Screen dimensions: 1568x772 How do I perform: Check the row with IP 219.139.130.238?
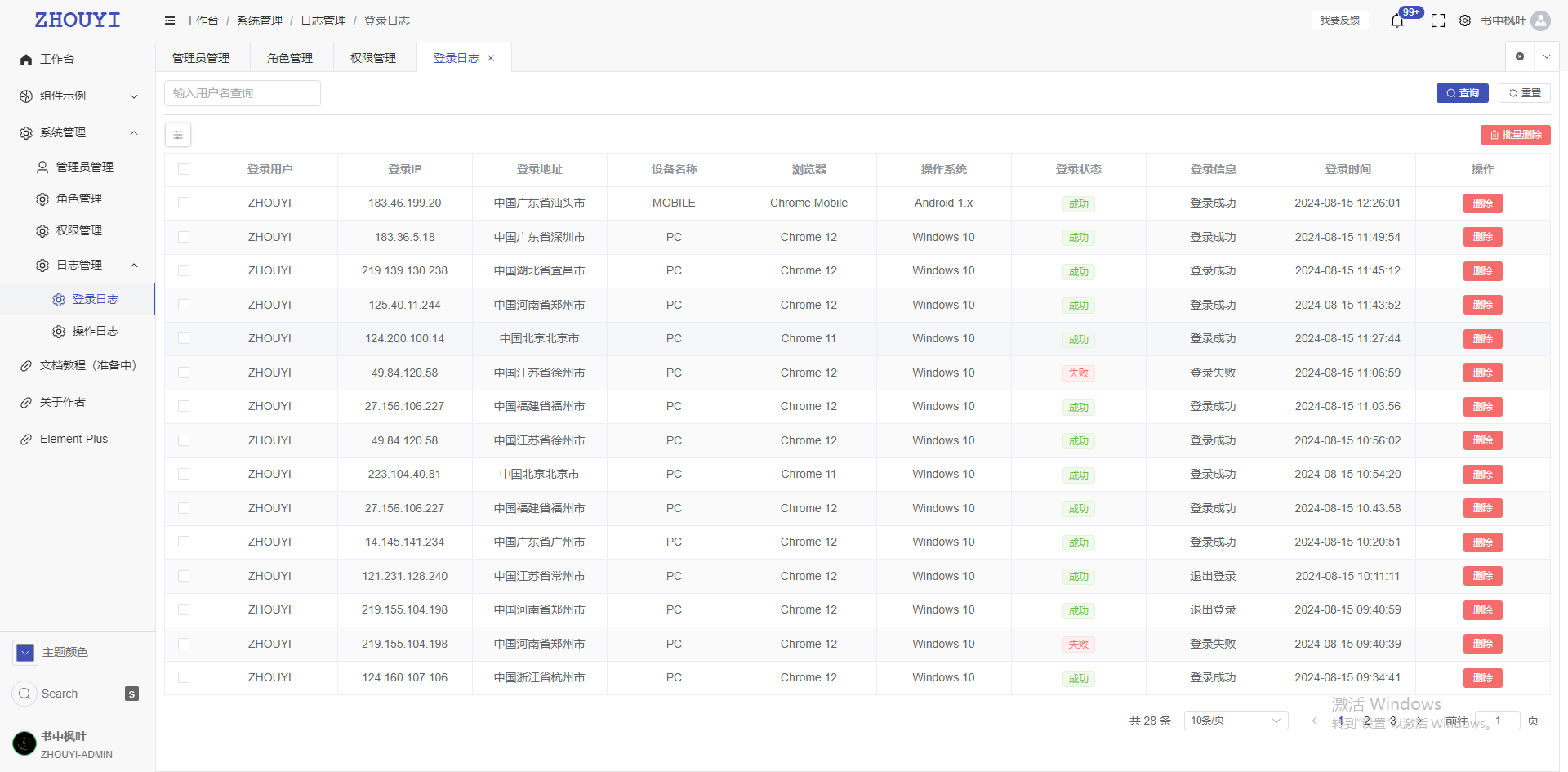184,270
